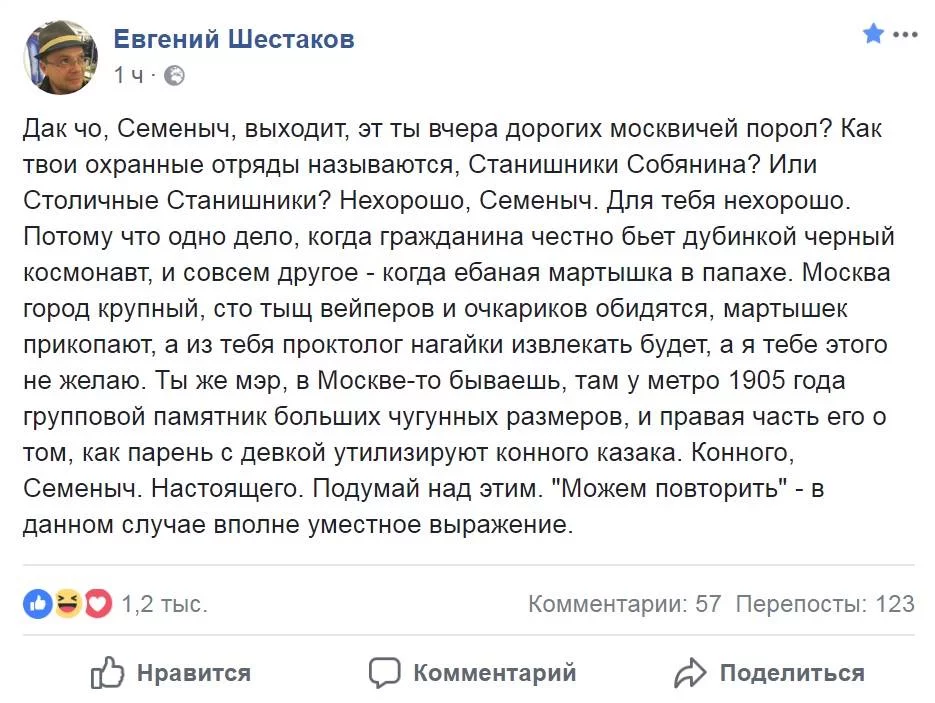Image resolution: width=935 pixels, height=703 pixels.
Task: Like the post with Нравится button
Action: pos(171,673)
